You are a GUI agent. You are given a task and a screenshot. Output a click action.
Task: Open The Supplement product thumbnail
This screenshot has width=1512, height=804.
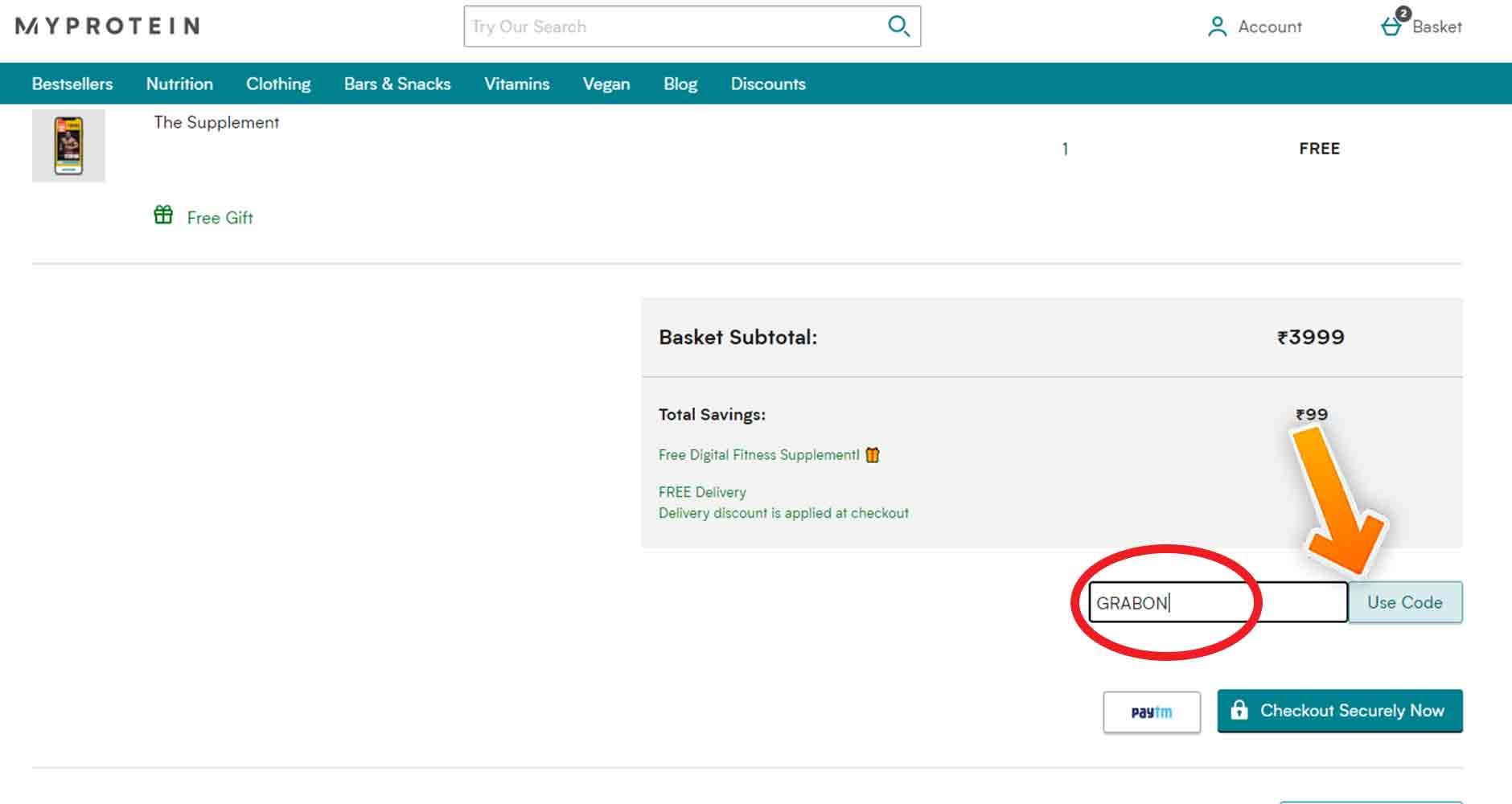click(x=68, y=146)
